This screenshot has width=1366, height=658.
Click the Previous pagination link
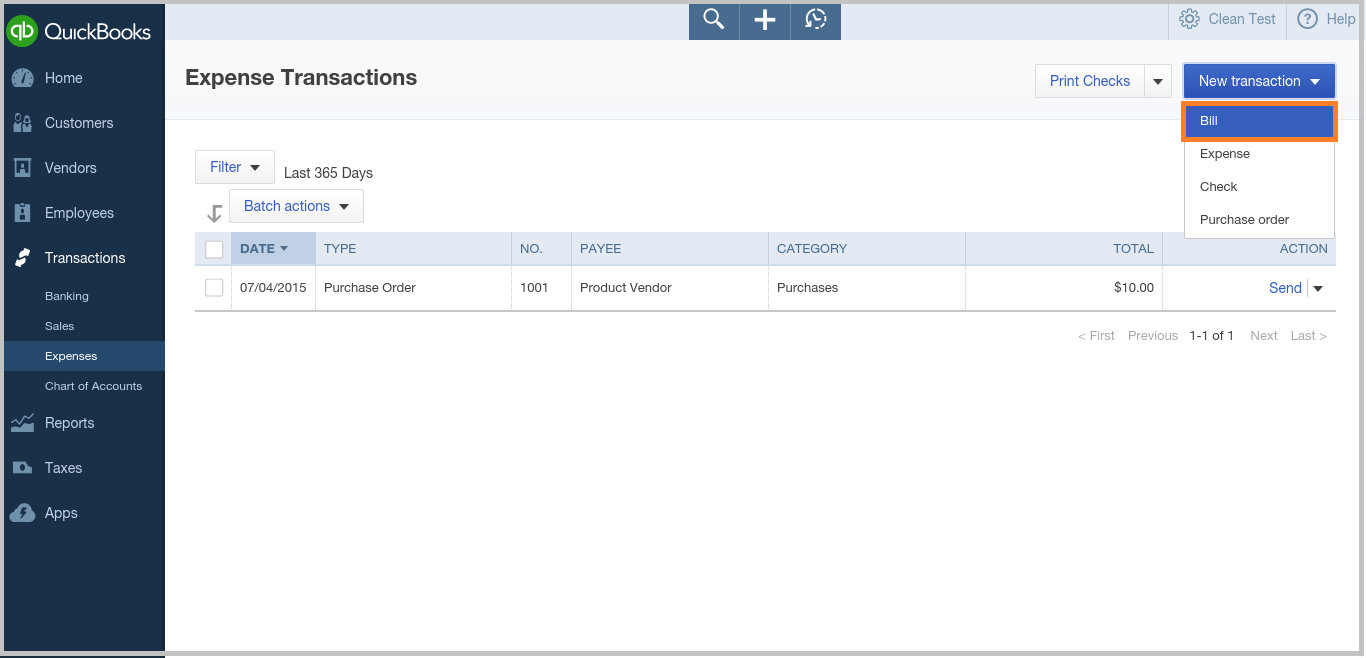1153,336
